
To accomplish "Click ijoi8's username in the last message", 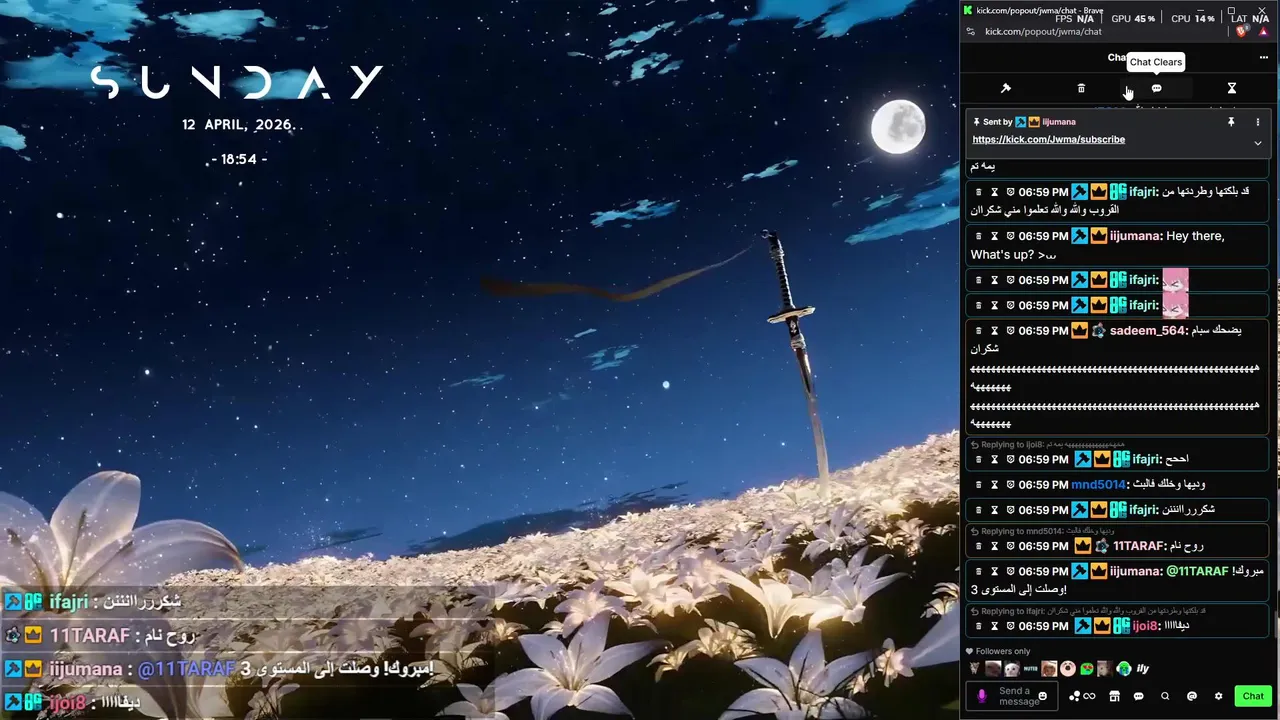I will tap(1145, 626).
